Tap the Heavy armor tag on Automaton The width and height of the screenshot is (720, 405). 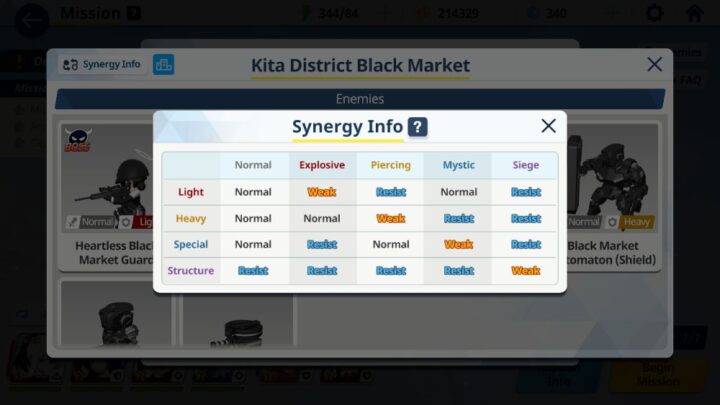pyautogui.click(x=635, y=222)
